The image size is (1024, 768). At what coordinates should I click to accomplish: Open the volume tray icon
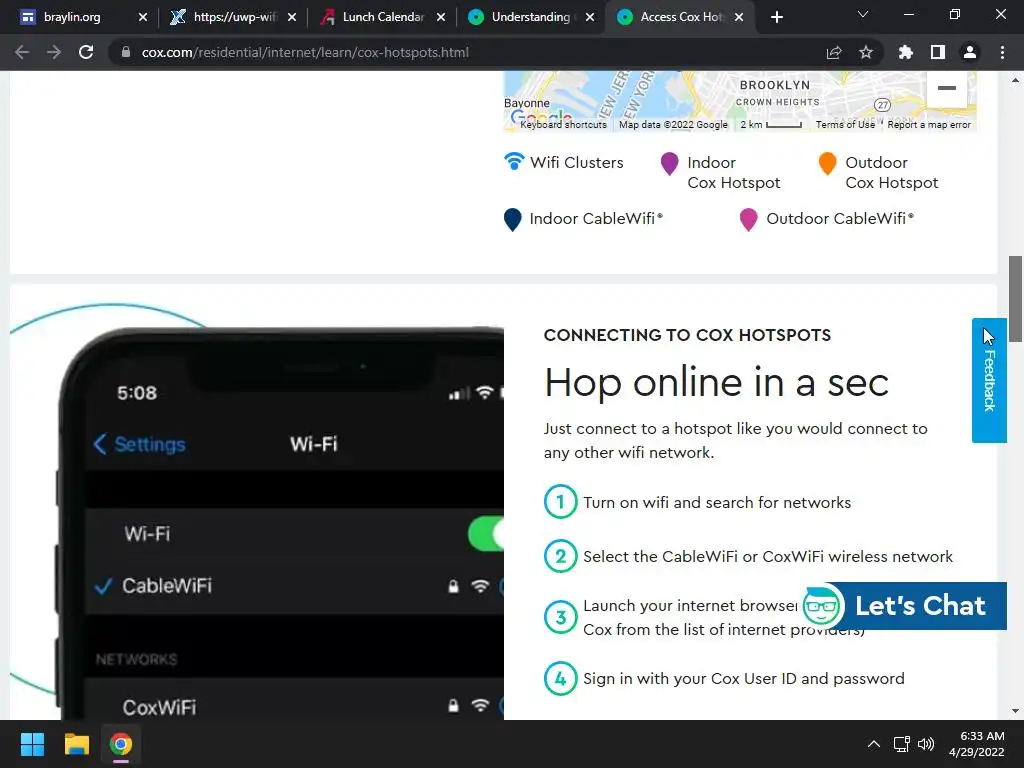(925, 744)
